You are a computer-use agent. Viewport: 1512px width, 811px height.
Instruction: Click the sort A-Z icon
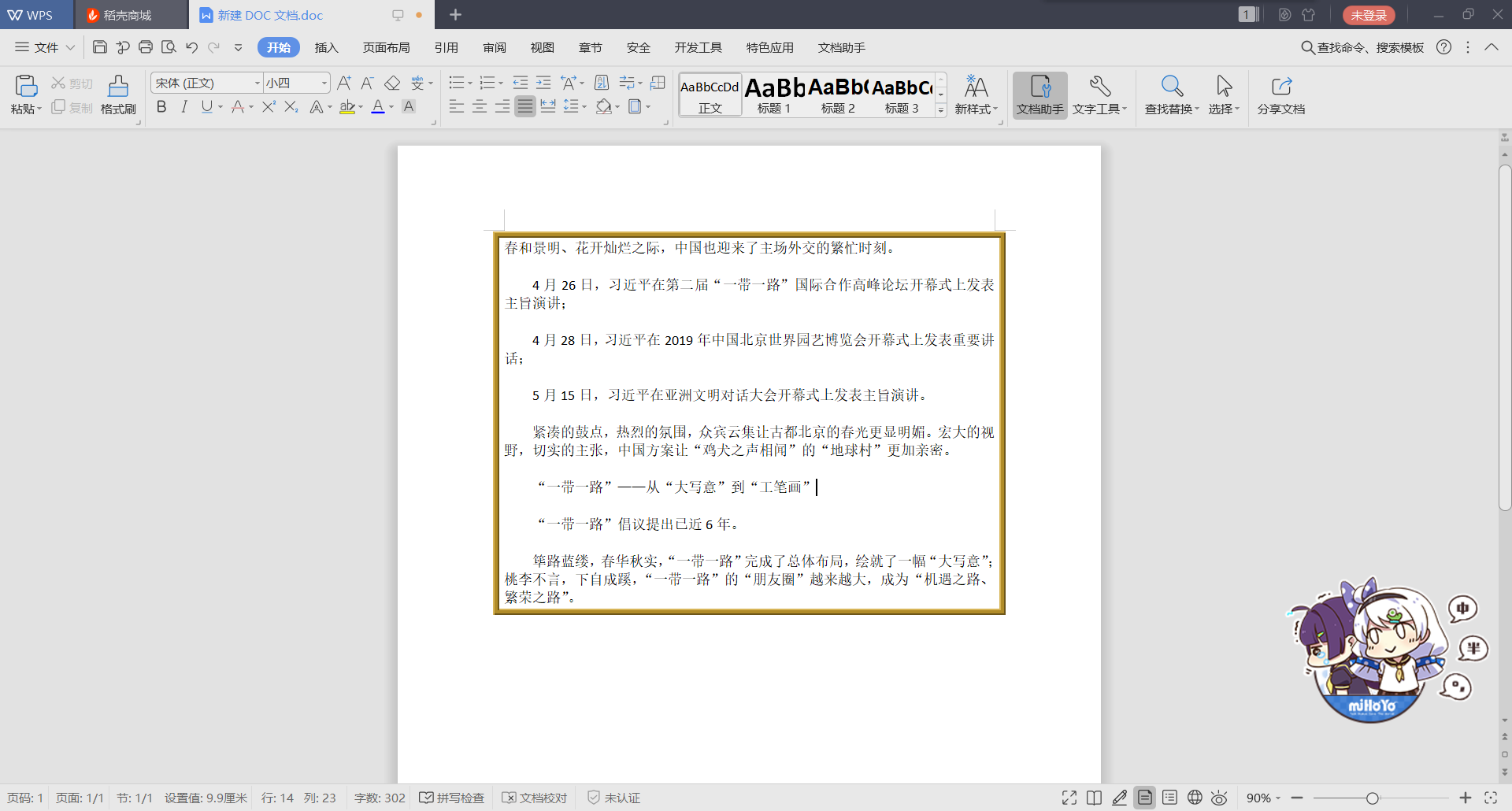[602, 83]
